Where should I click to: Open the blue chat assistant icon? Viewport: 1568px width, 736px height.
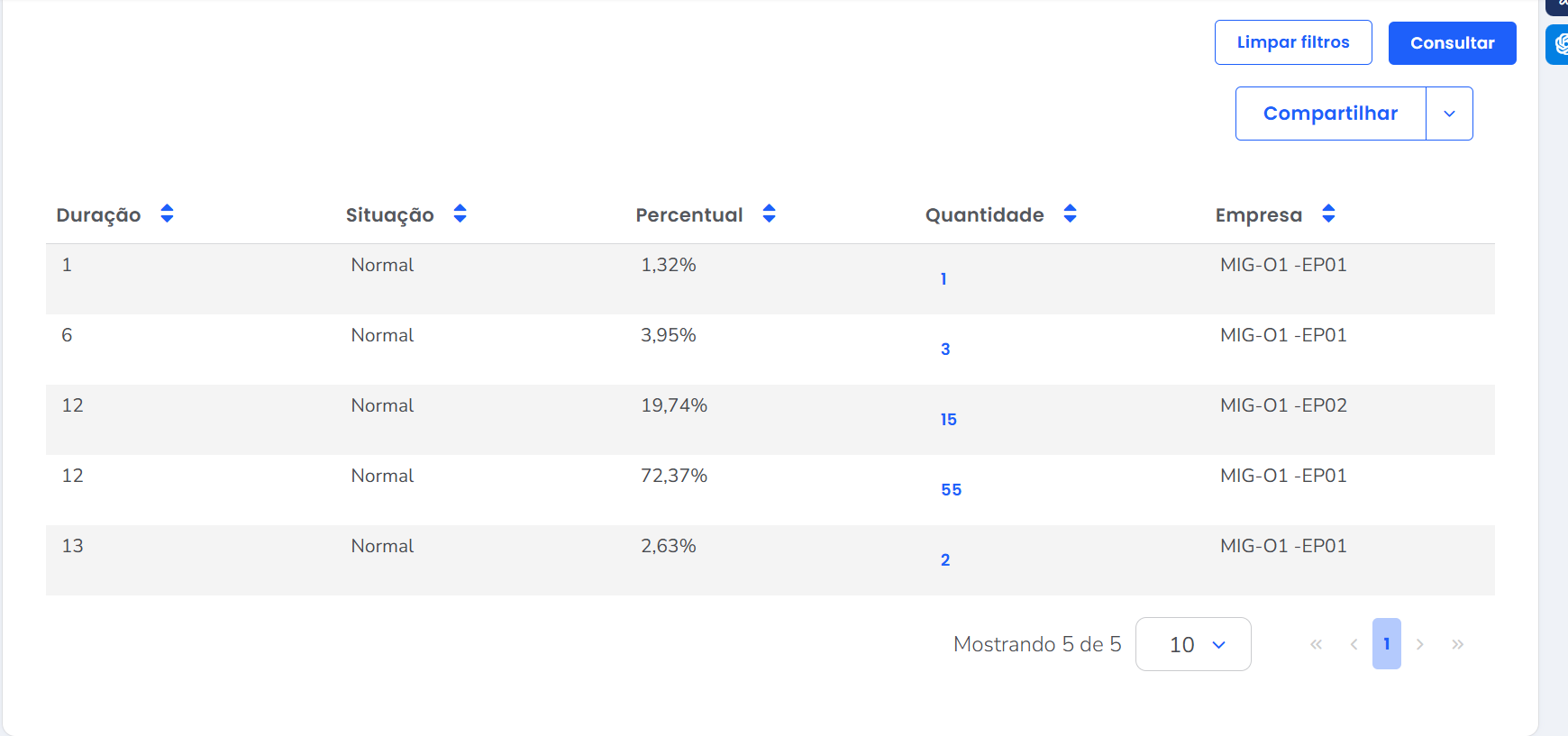point(1559,44)
